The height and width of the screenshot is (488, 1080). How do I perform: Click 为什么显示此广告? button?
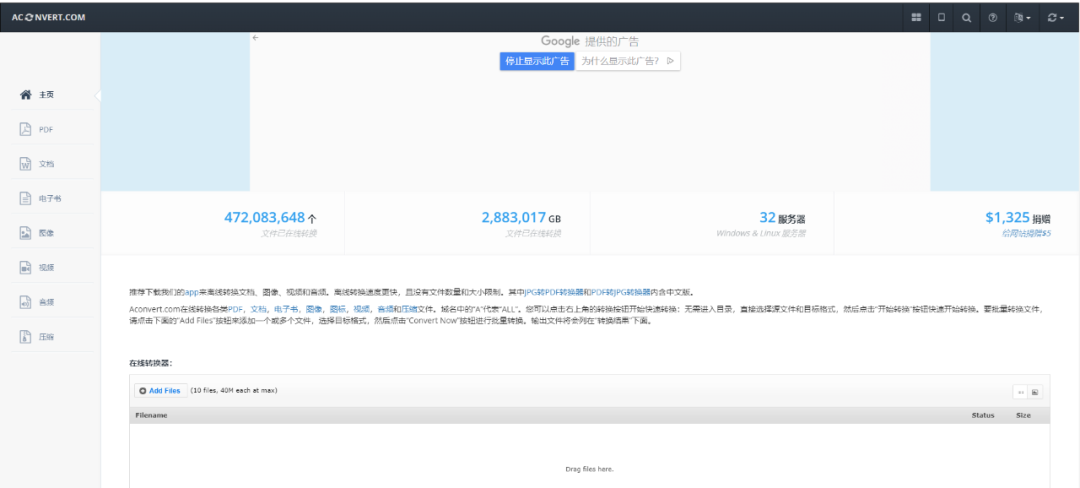627,61
